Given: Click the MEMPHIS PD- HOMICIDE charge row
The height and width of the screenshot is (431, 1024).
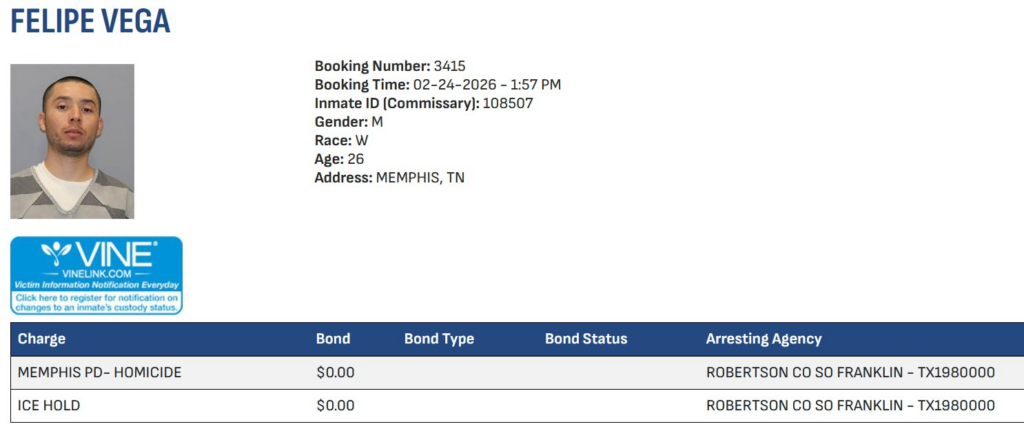Looking at the screenshot, I should coord(99,373).
